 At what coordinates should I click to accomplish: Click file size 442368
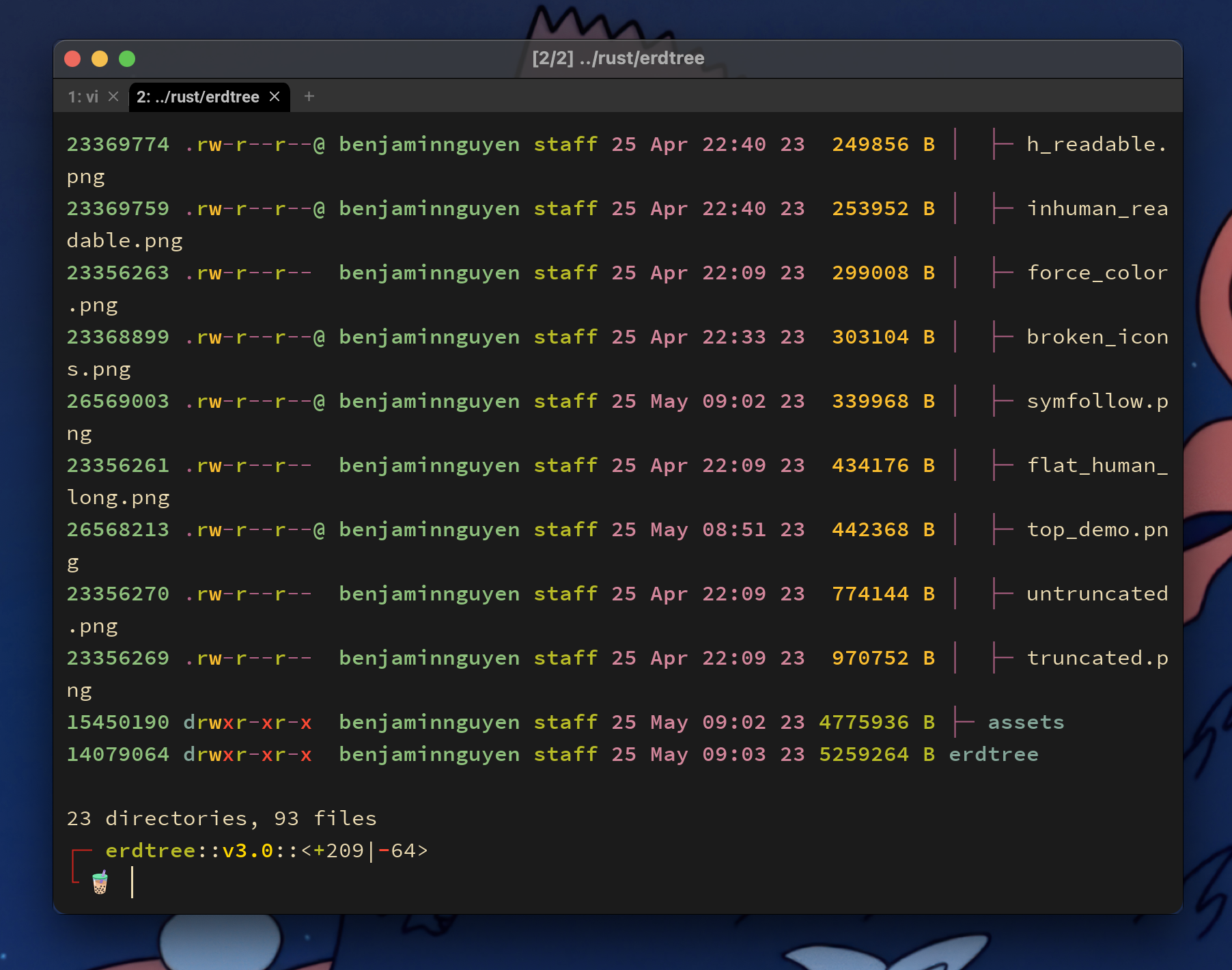point(870,529)
